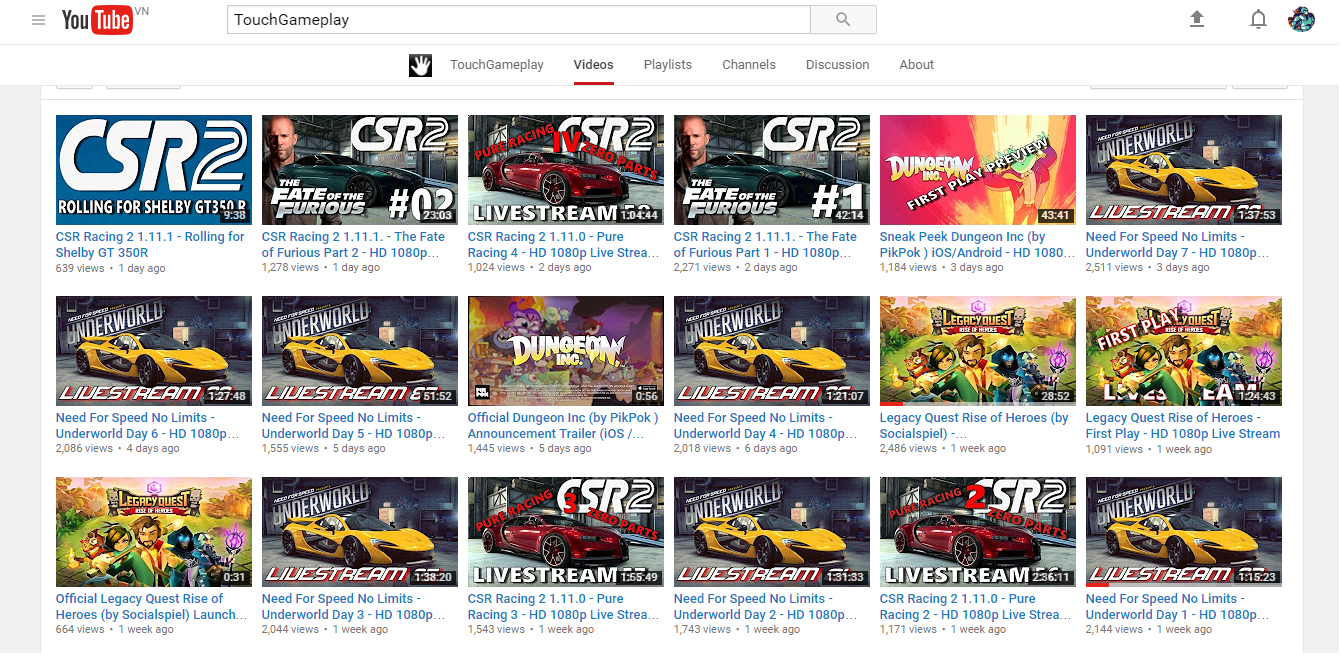Click the TouchGameplay hand channel icon

point(421,65)
